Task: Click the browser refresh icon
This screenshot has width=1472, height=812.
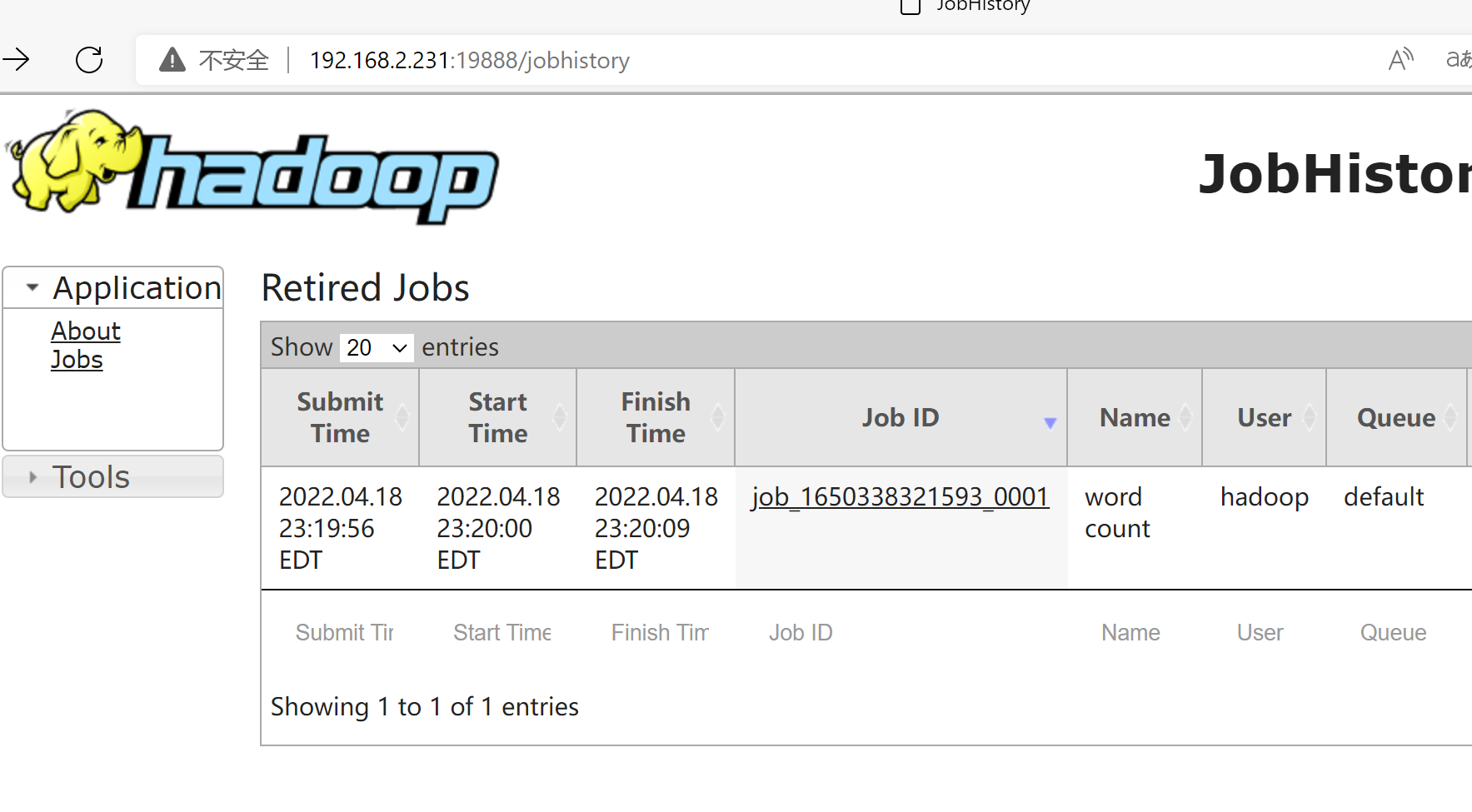Action: pos(89,60)
